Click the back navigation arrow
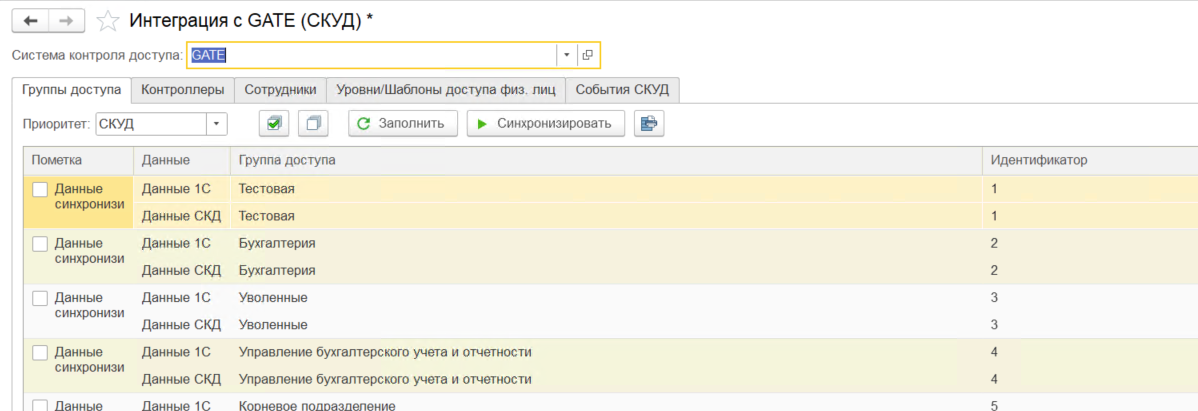The height and width of the screenshot is (411, 1198). coord(30,20)
